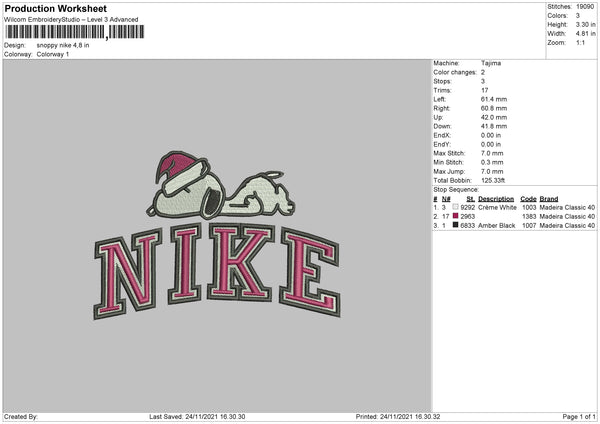Viewport: 600px width, 424px height.
Task: Click stitch count 6833 in stop sequence
Action: [468, 226]
